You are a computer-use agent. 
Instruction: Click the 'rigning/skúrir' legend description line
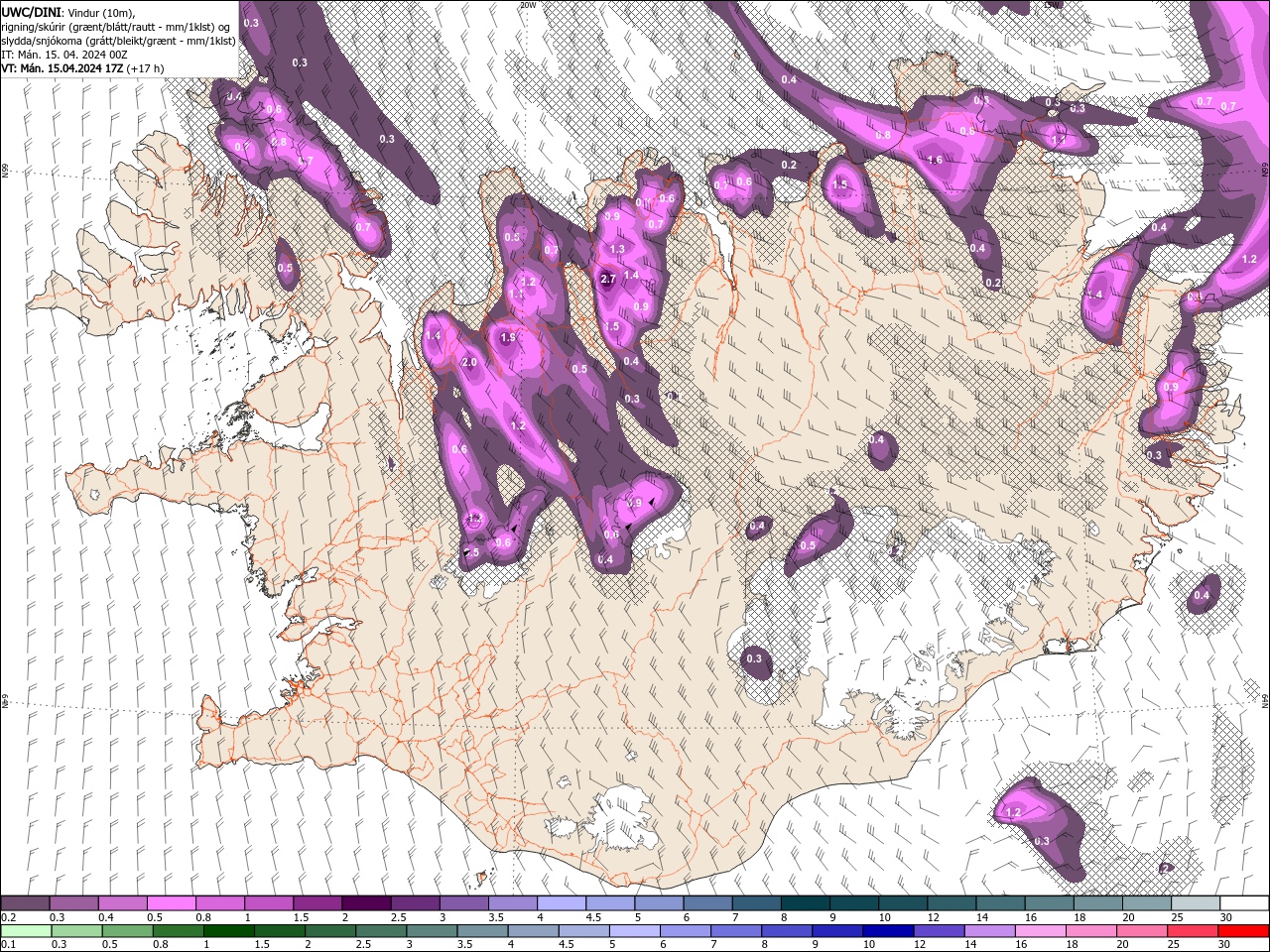117,26
